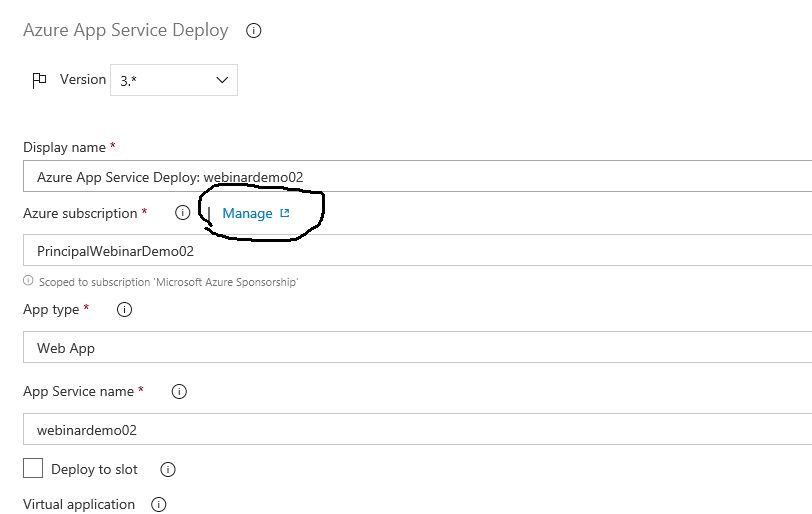
Task: Click info icon by Scoped to subscription note
Action: click(x=28, y=281)
